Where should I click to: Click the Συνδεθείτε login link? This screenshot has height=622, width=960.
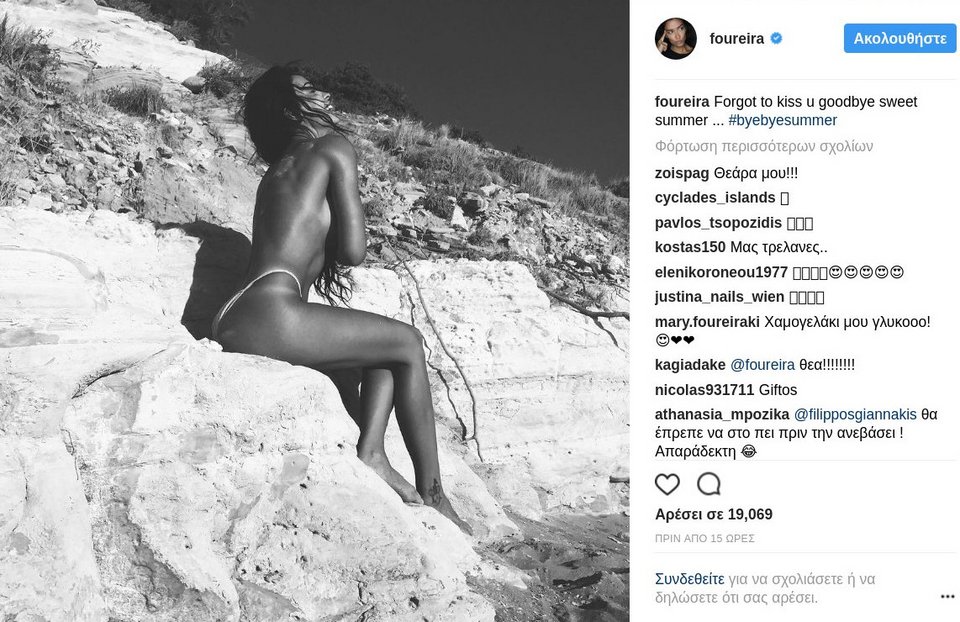689,579
